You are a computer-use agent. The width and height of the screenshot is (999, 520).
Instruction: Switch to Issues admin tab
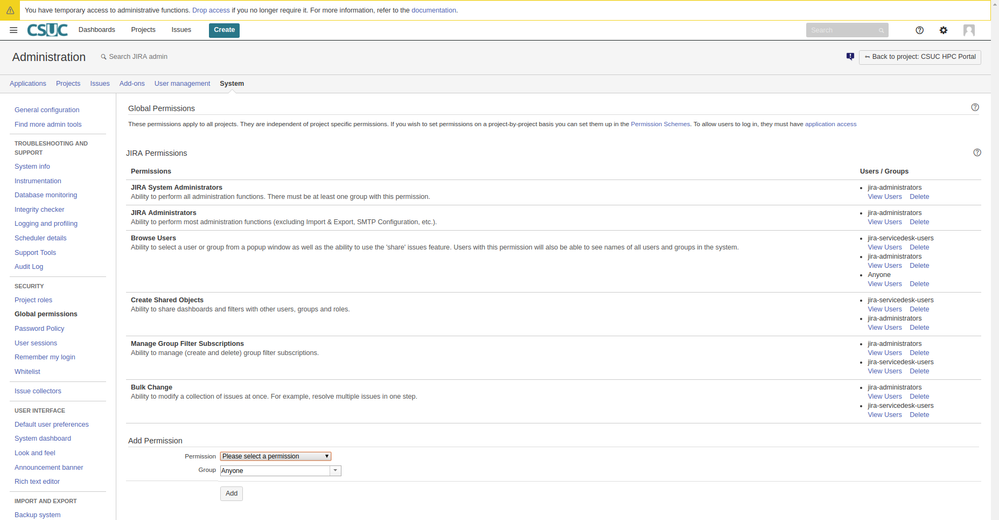point(100,83)
